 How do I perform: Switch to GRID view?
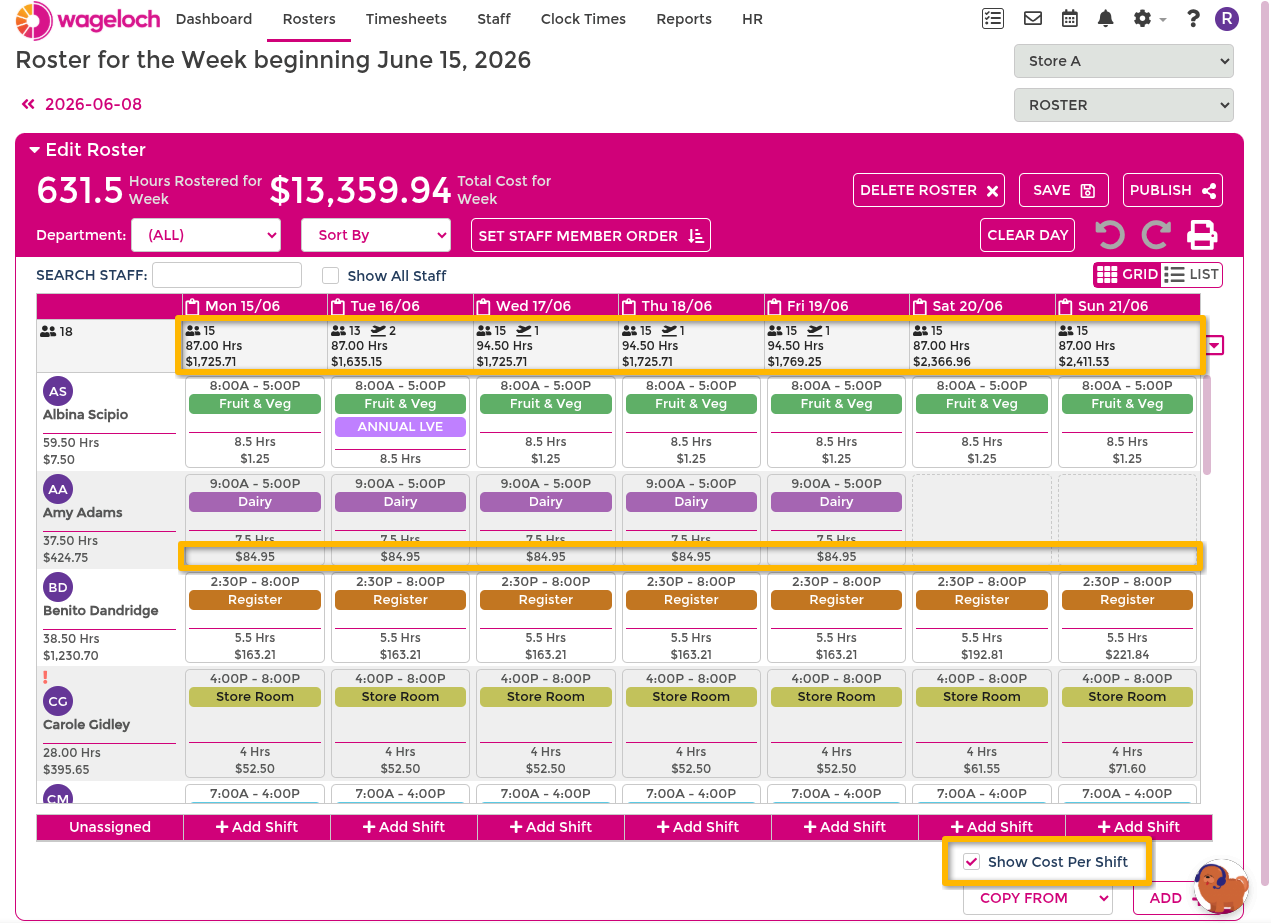pyautogui.click(x=1127, y=274)
